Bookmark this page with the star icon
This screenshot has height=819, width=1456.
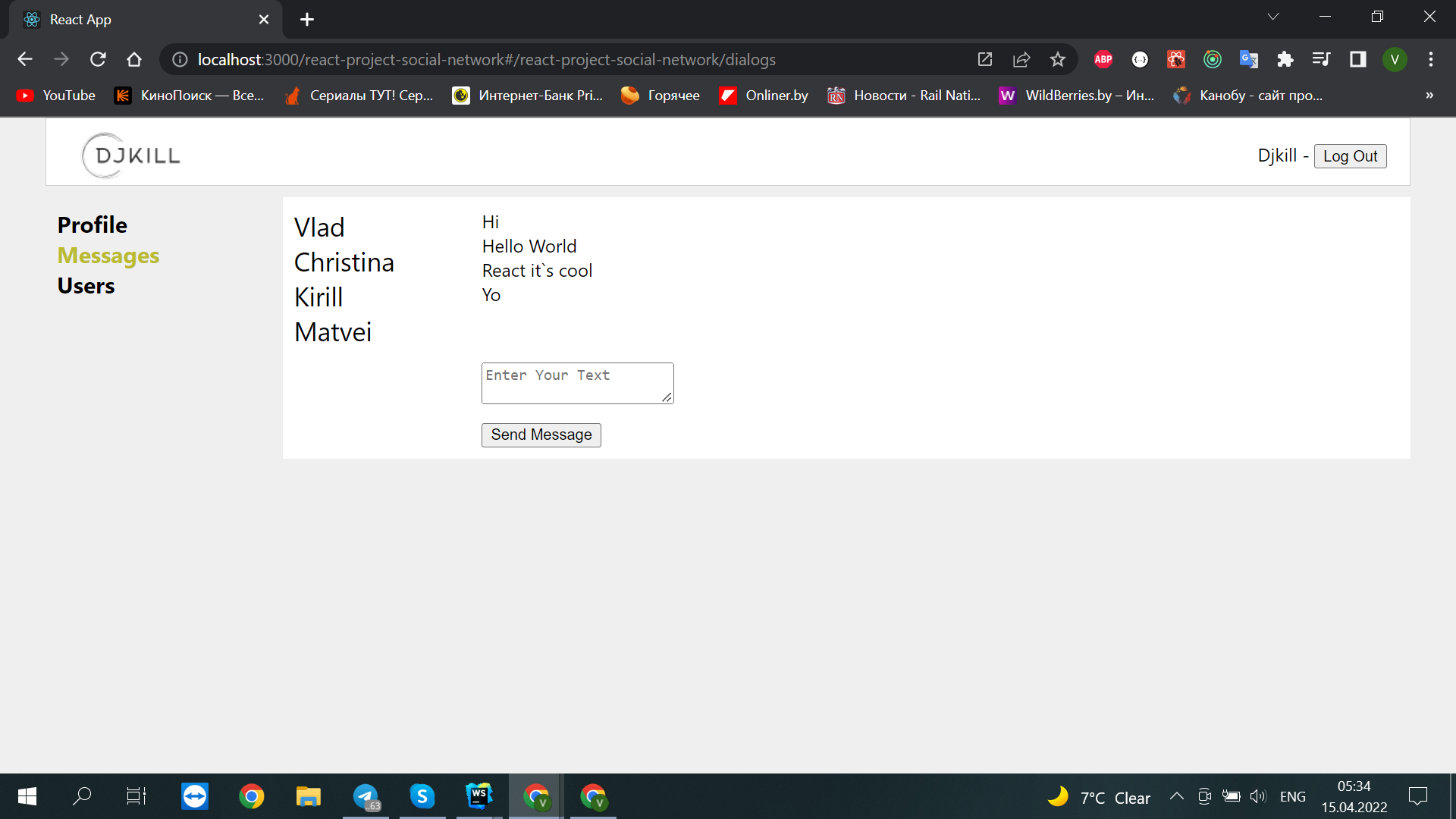point(1058,59)
